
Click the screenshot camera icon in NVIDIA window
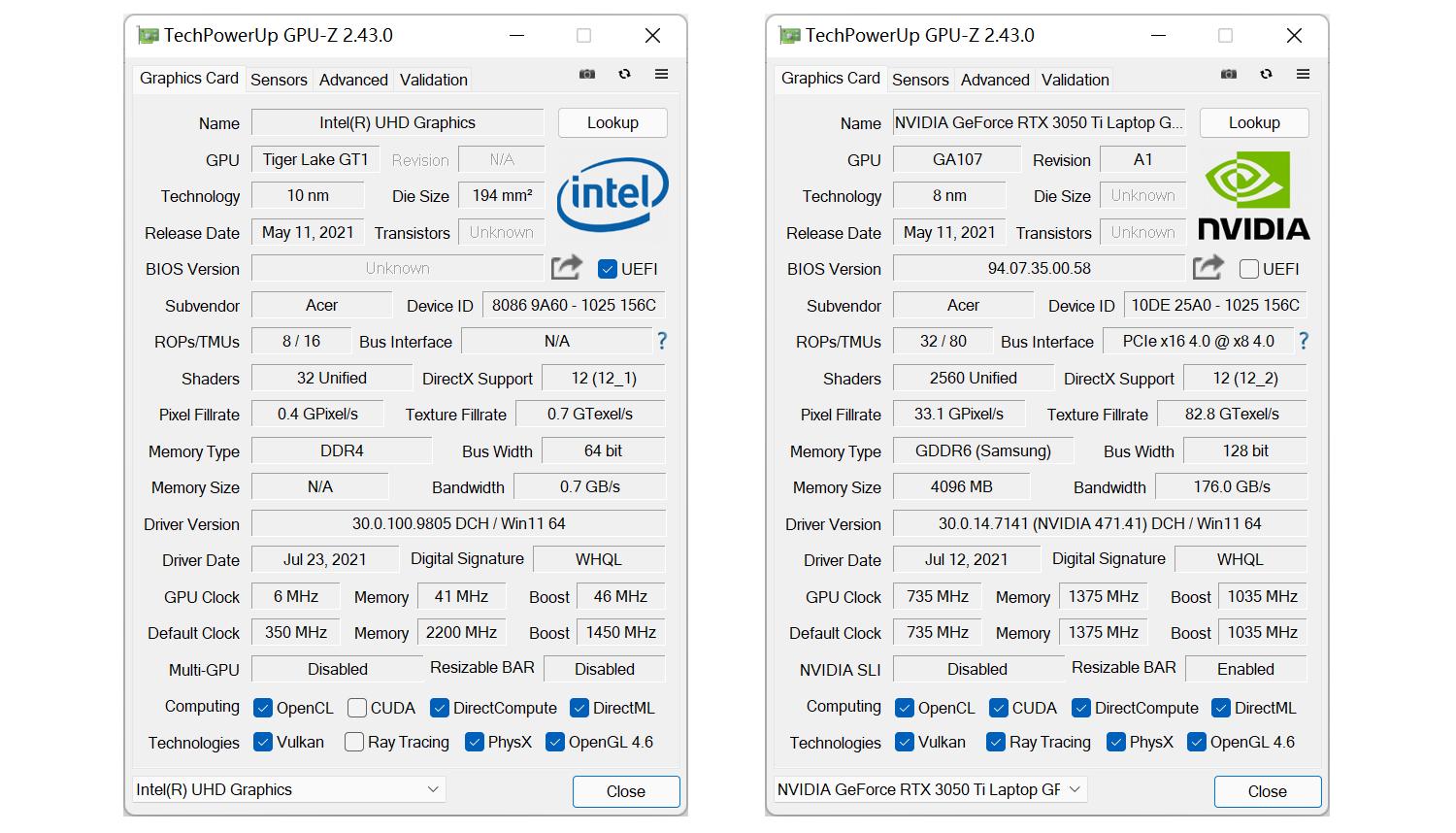pos(1229,75)
